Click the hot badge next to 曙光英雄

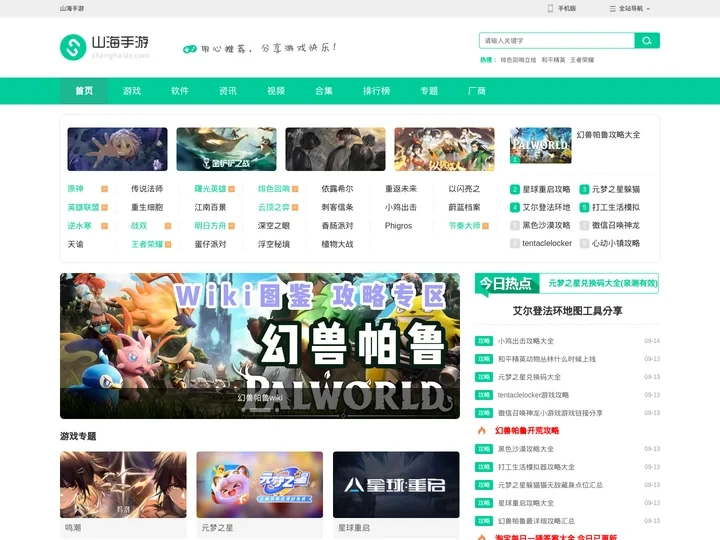coord(231,189)
